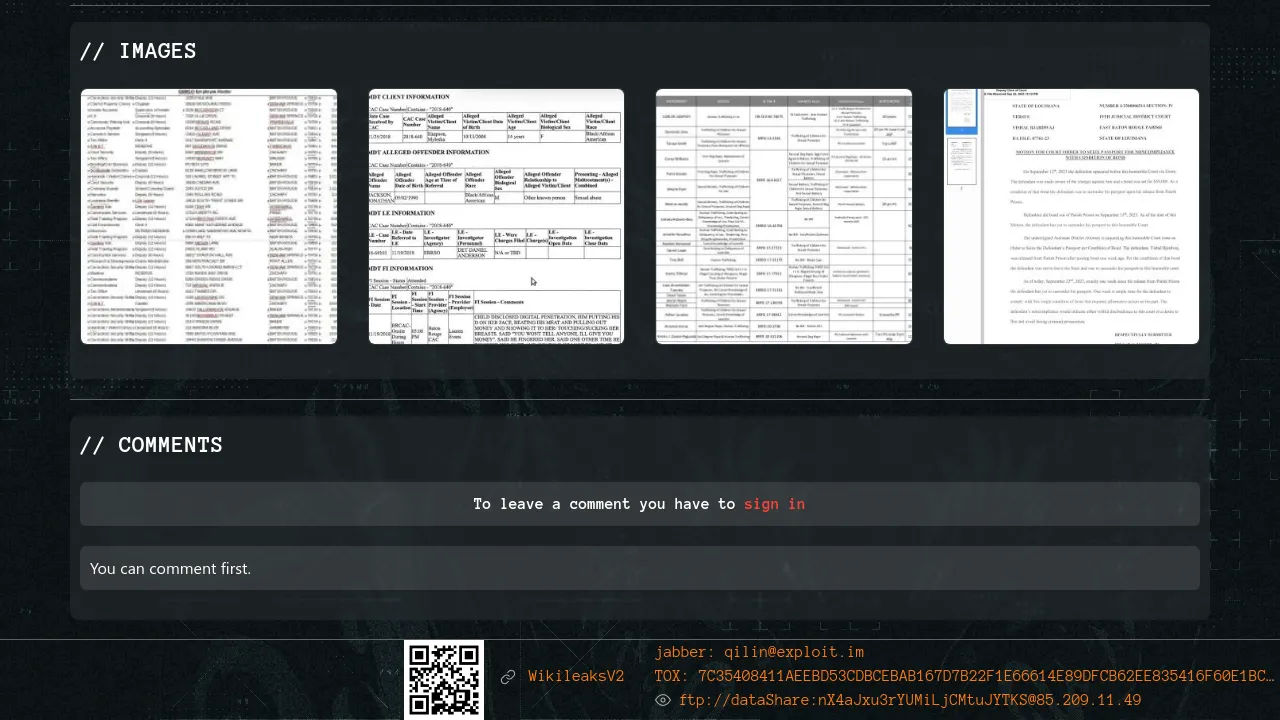Click the red "sign in" link
The height and width of the screenshot is (720, 1280).
coord(774,504)
